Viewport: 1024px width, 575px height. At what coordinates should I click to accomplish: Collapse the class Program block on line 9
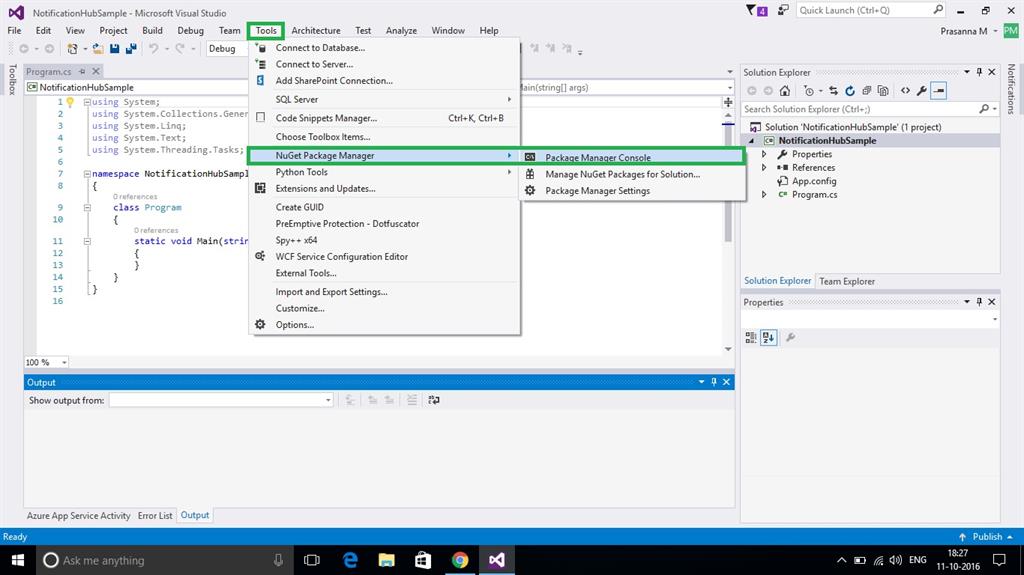pyautogui.click(x=87, y=207)
